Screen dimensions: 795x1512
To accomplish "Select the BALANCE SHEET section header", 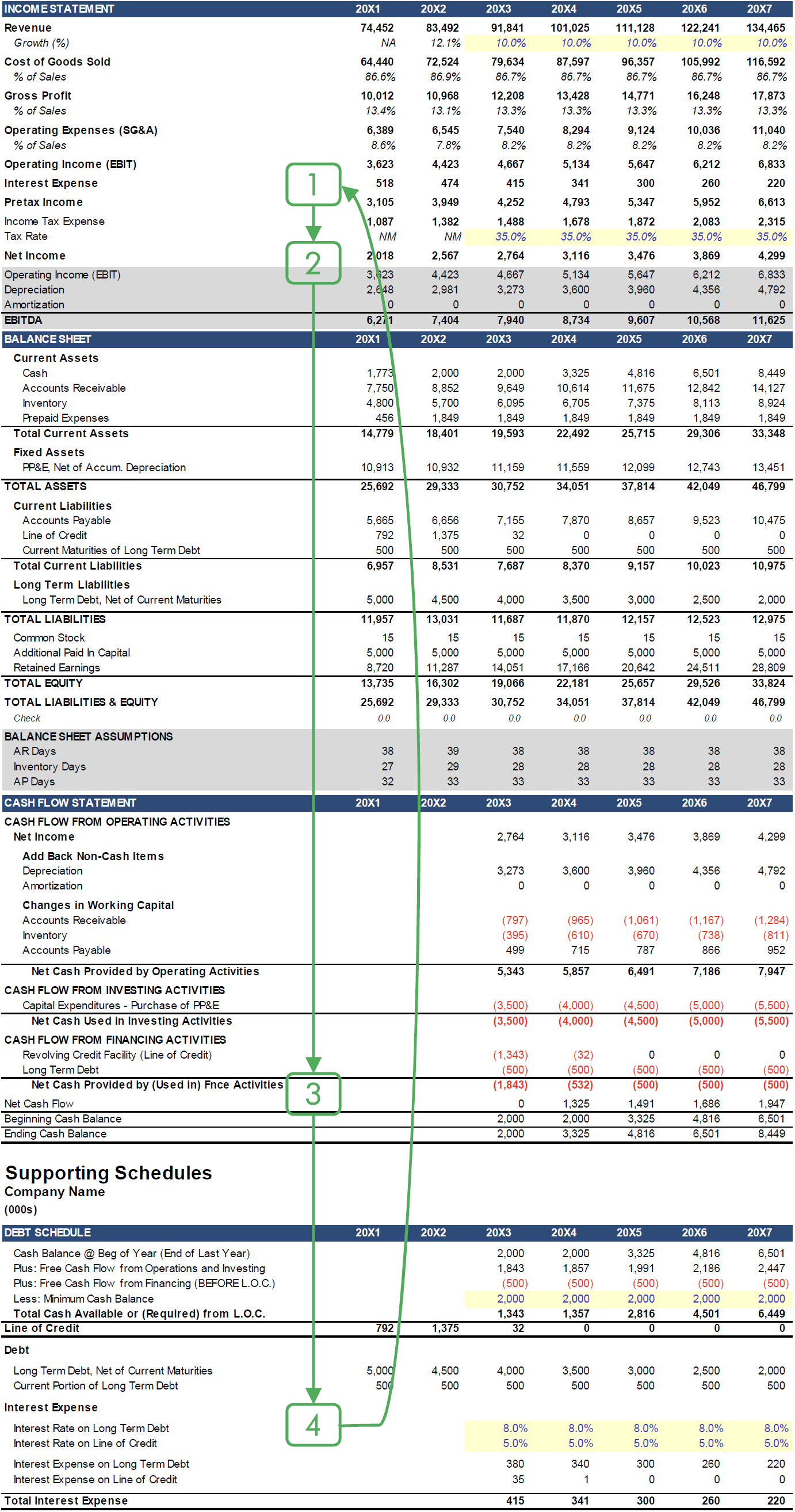I will (x=48, y=339).
